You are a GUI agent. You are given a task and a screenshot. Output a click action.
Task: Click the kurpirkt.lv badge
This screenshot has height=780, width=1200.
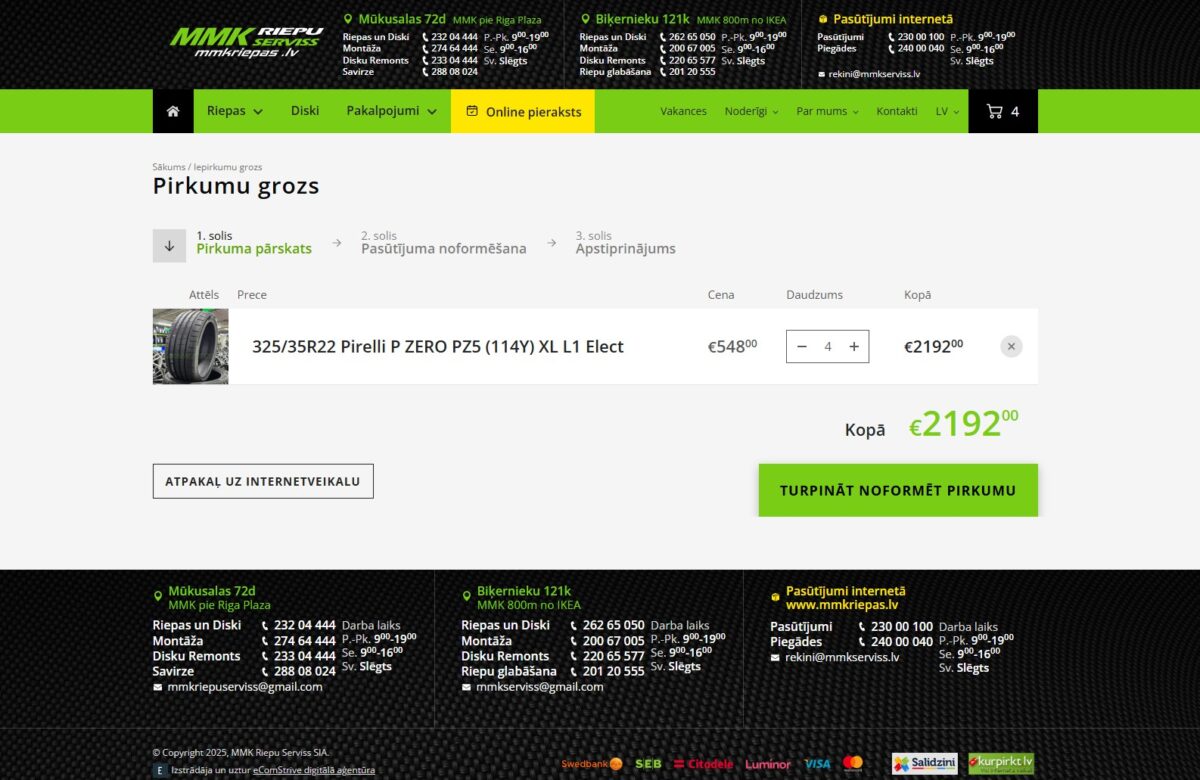(x=1000, y=763)
